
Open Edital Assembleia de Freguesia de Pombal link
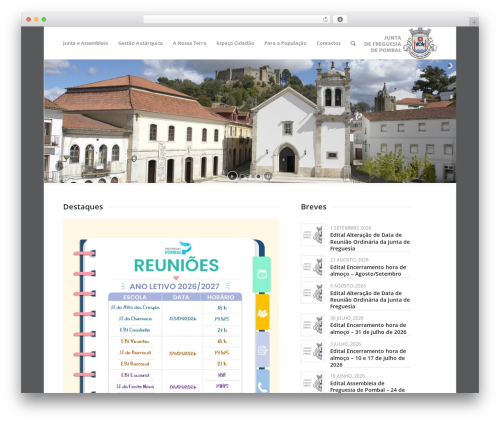click(367, 387)
